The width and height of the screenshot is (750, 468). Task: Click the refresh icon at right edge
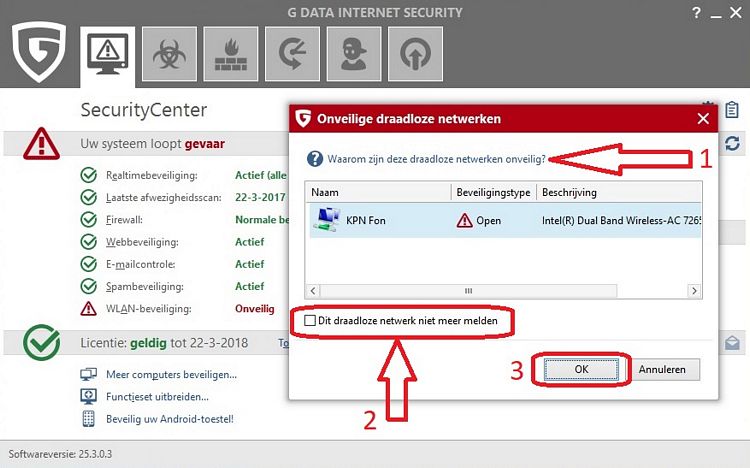732,144
